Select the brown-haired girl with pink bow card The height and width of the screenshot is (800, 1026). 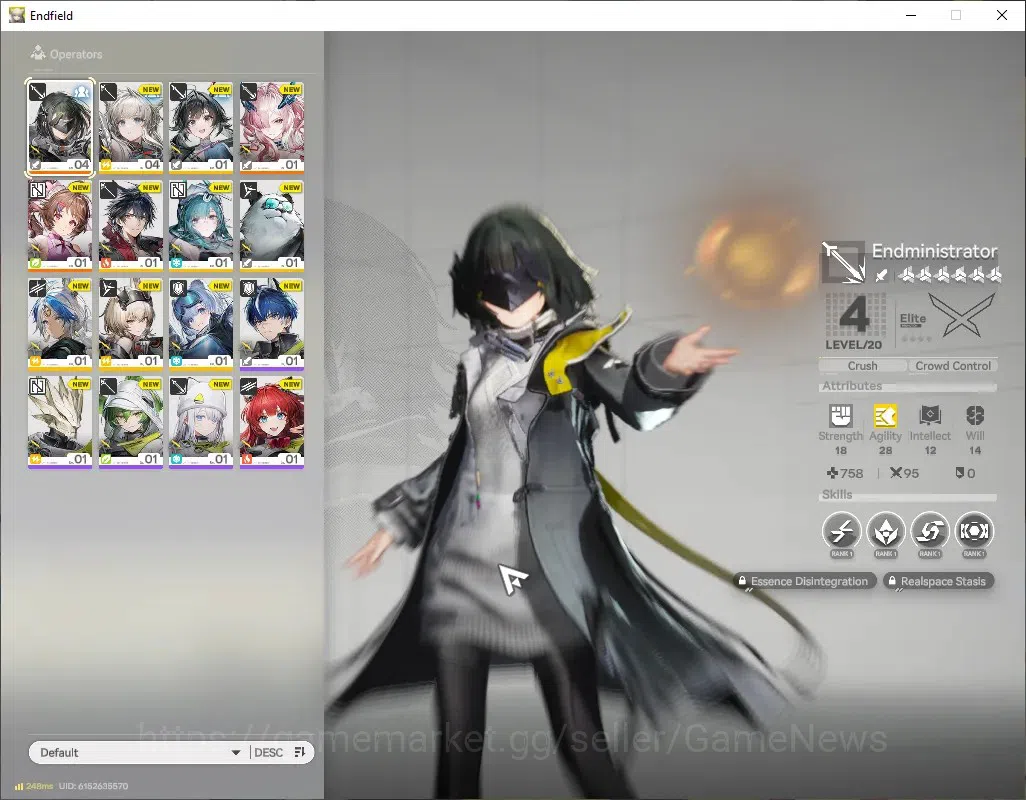pos(60,226)
